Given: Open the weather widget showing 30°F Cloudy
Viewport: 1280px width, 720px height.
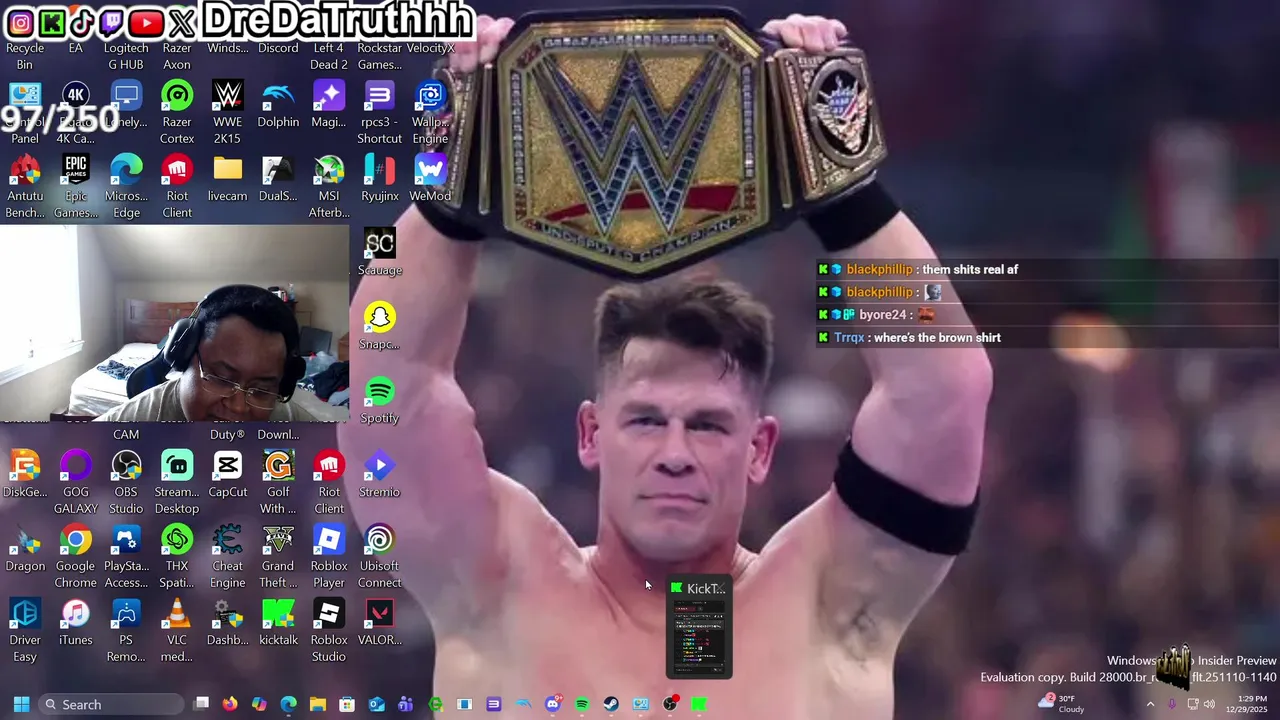Looking at the screenshot, I should click(1062, 704).
